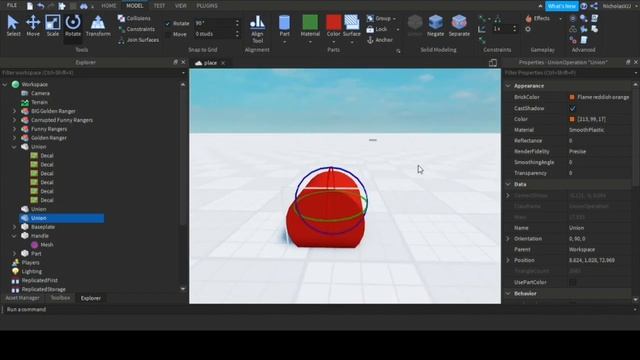Collapse the Data properties section
Image resolution: width=640 pixels, height=360 pixels.
point(508,184)
